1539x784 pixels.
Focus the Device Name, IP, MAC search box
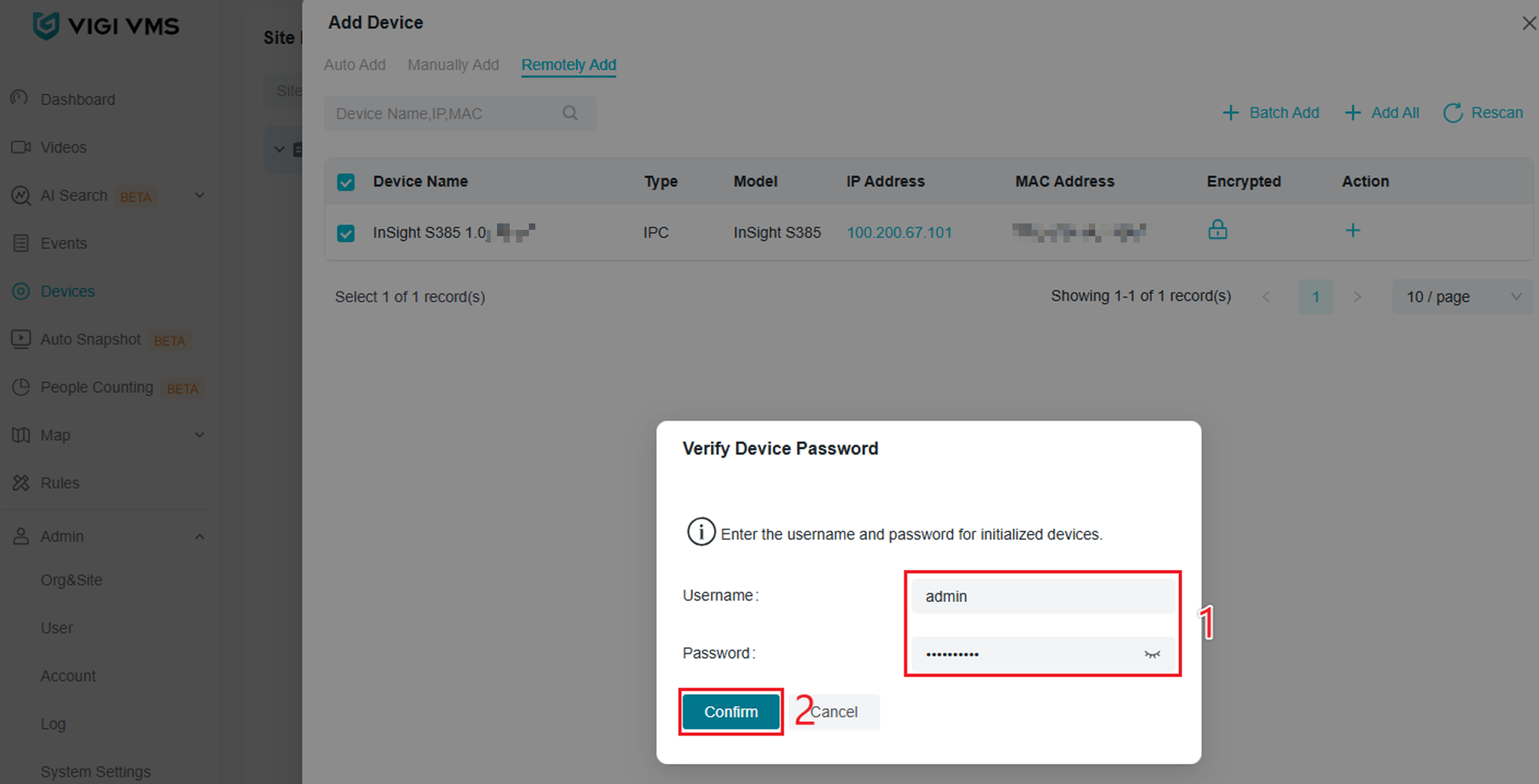(x=460, y=113)
